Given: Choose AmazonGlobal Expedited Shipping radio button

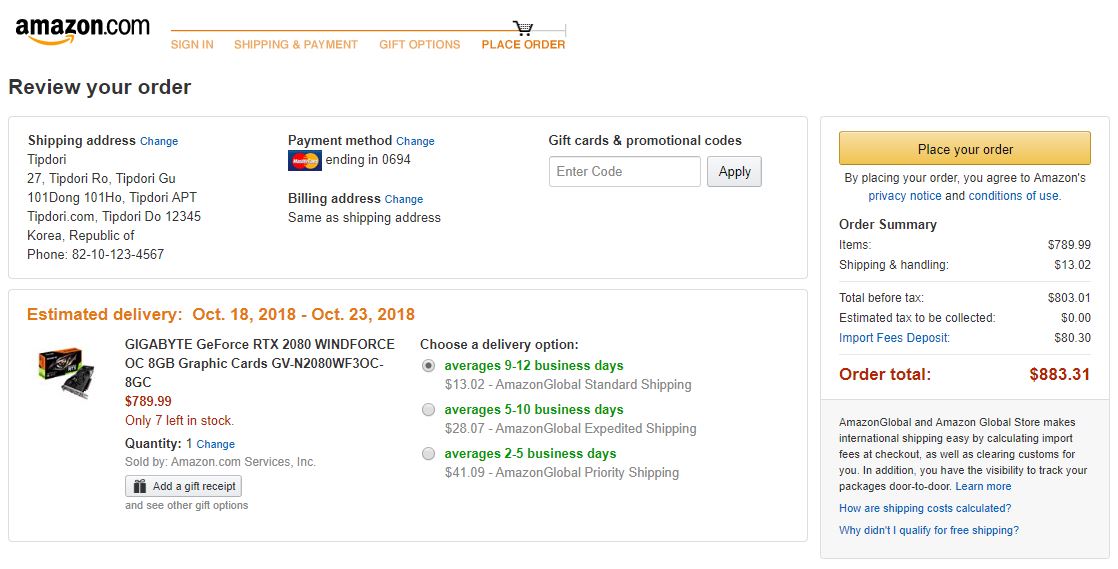Looking at the screenshot, I should (x=429, y=410).
